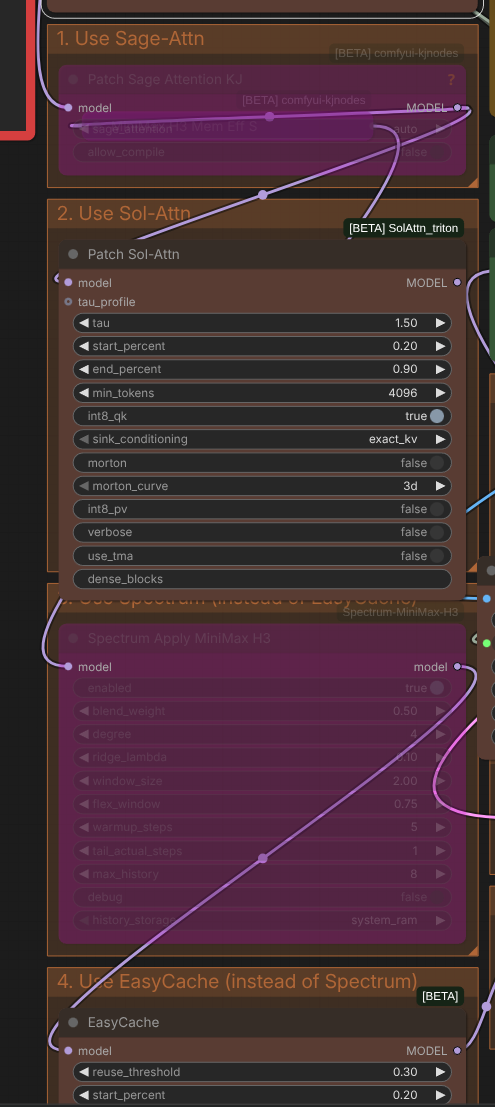Click the collapse dot on Spectrum Apply MiniMax H3

pos(73,638)
